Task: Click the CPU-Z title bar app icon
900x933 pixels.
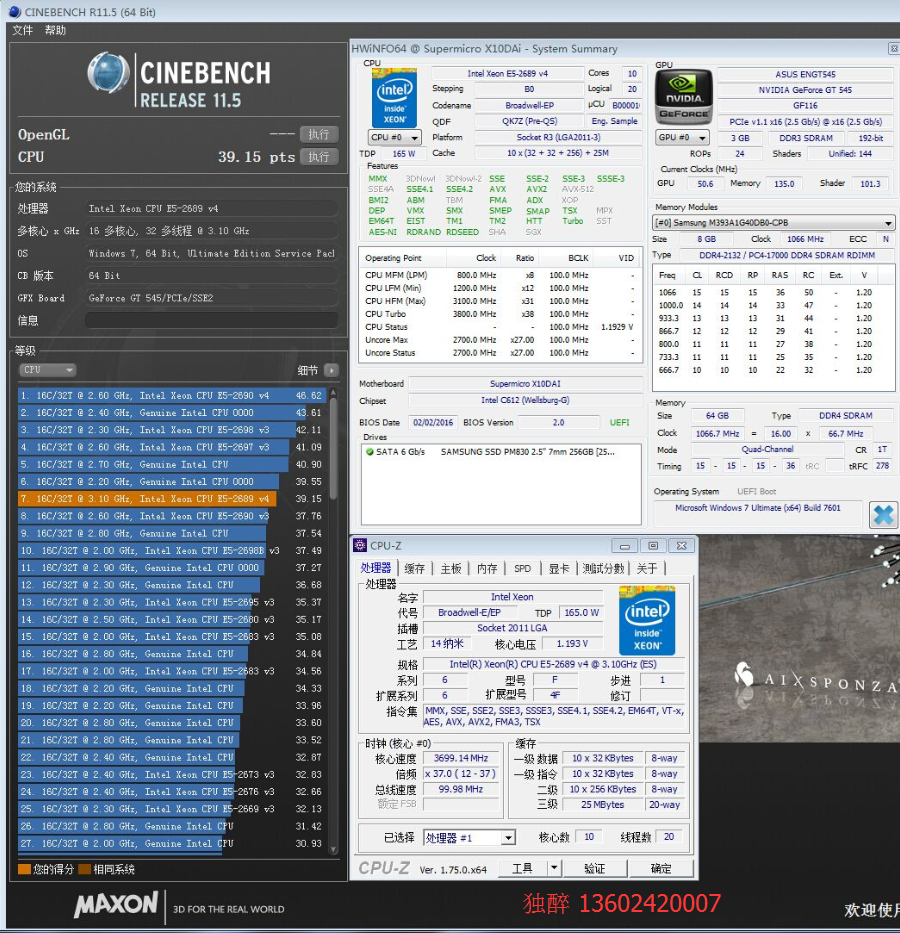Action: [x=360, y=545]
